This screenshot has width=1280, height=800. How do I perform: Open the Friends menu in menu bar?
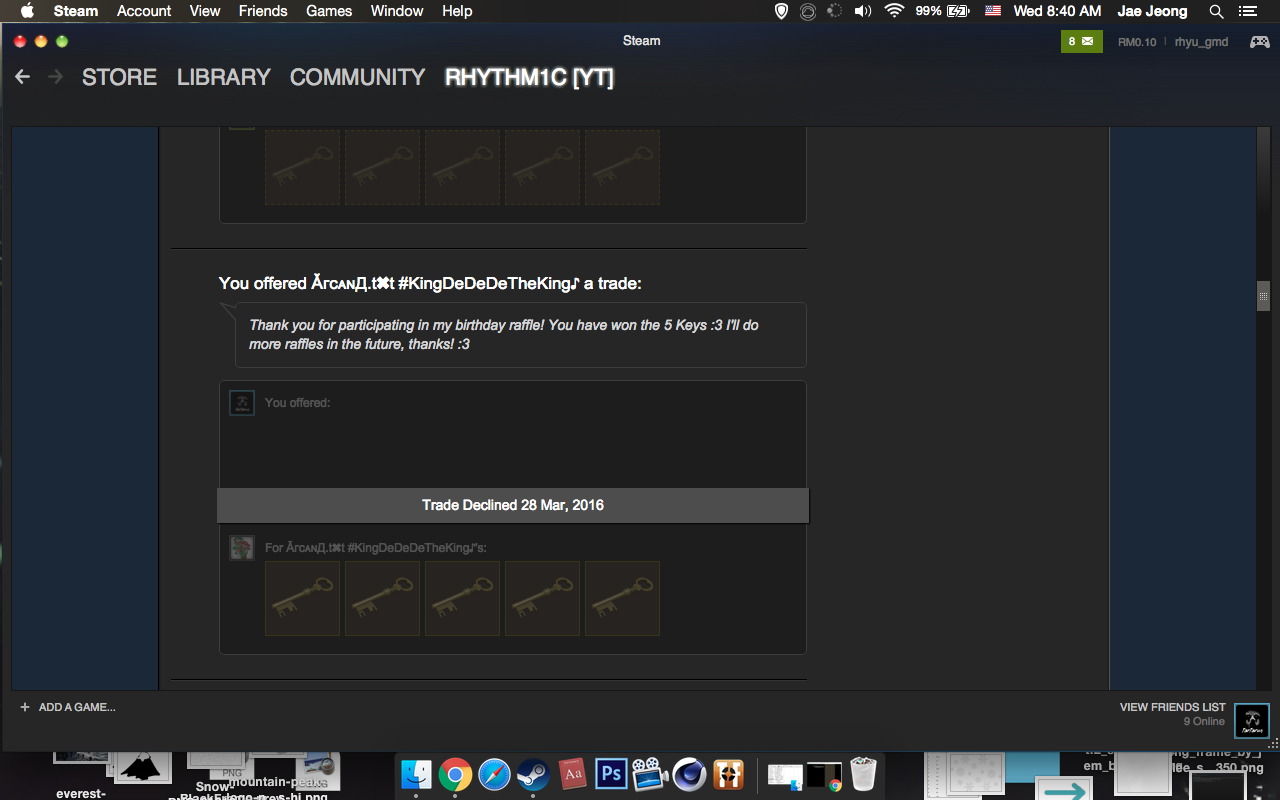(263, 11)
